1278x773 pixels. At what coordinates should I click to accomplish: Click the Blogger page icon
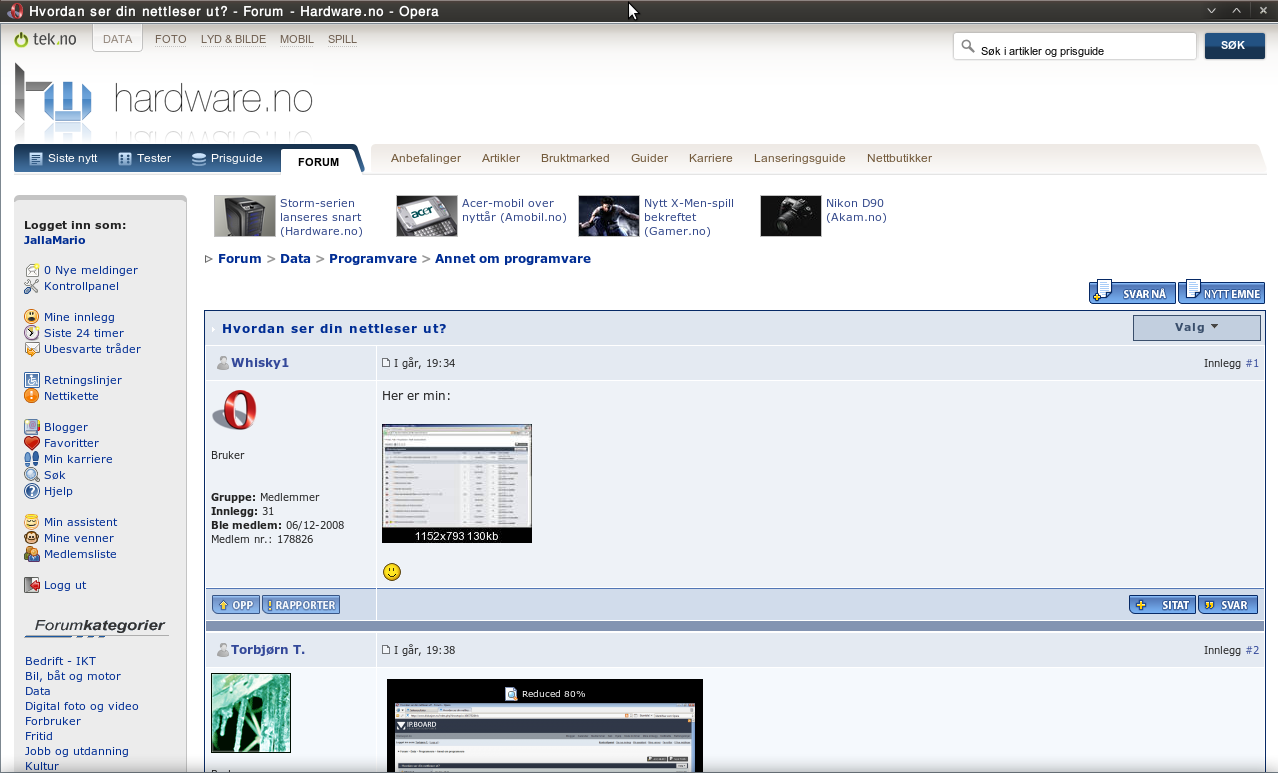point(32,427)
